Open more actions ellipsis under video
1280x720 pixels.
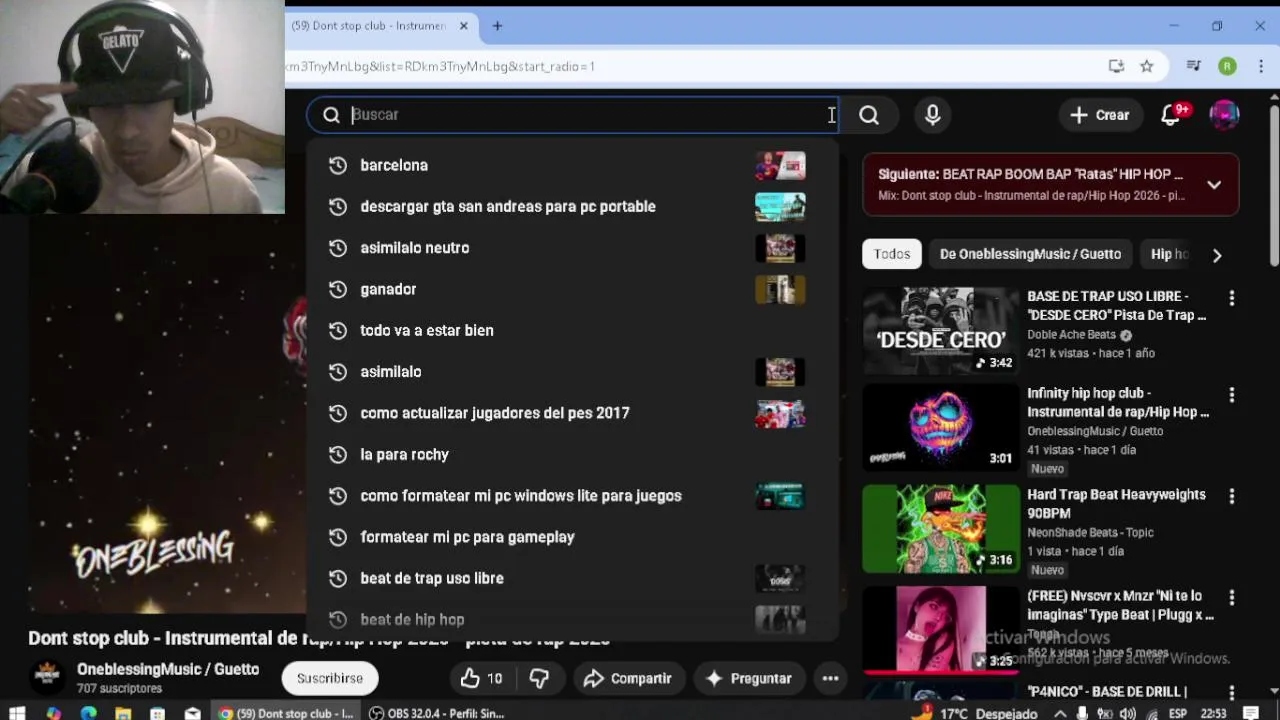830,678
